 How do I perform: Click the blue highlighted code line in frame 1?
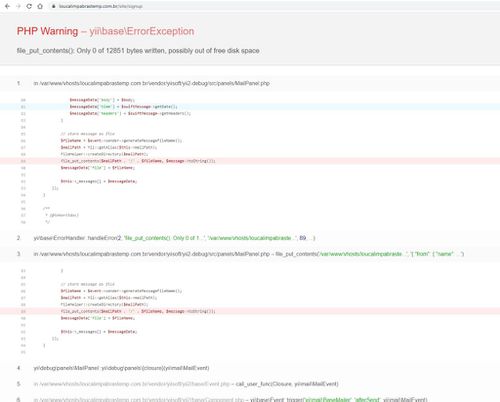tap(250, 107)
